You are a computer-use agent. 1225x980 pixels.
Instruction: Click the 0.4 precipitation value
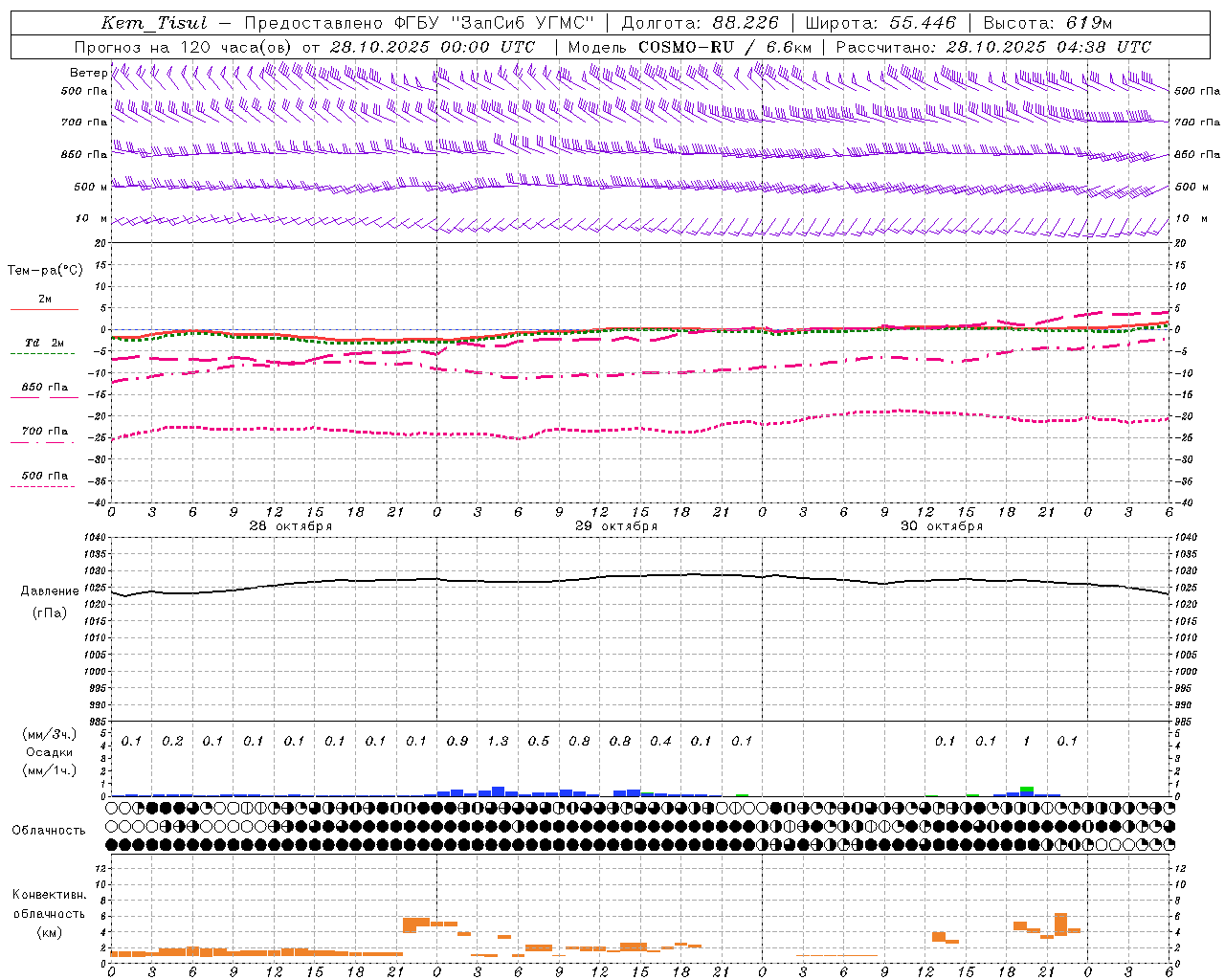(x=660, y=742)
